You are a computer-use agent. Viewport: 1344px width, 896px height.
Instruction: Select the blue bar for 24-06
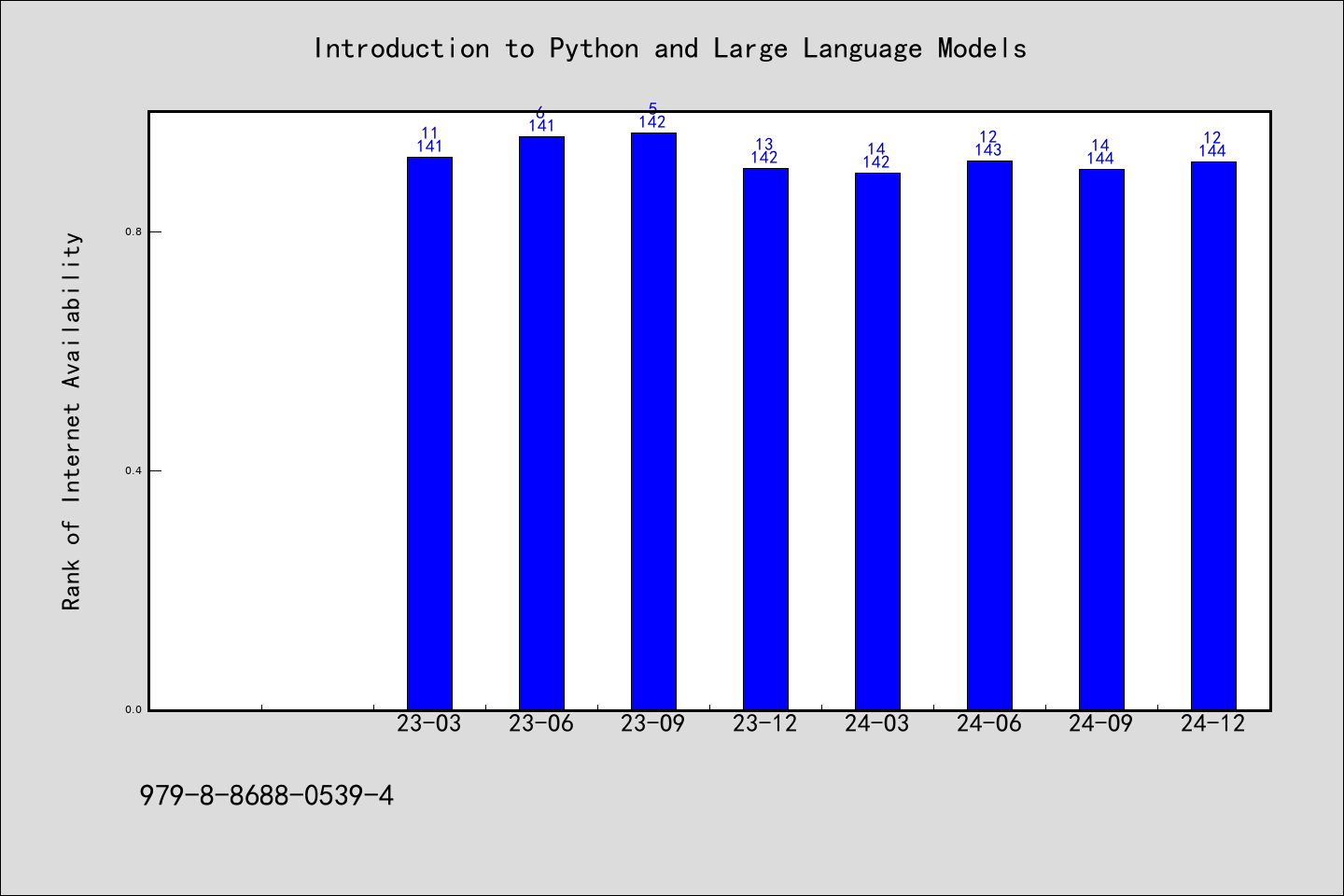989,435
